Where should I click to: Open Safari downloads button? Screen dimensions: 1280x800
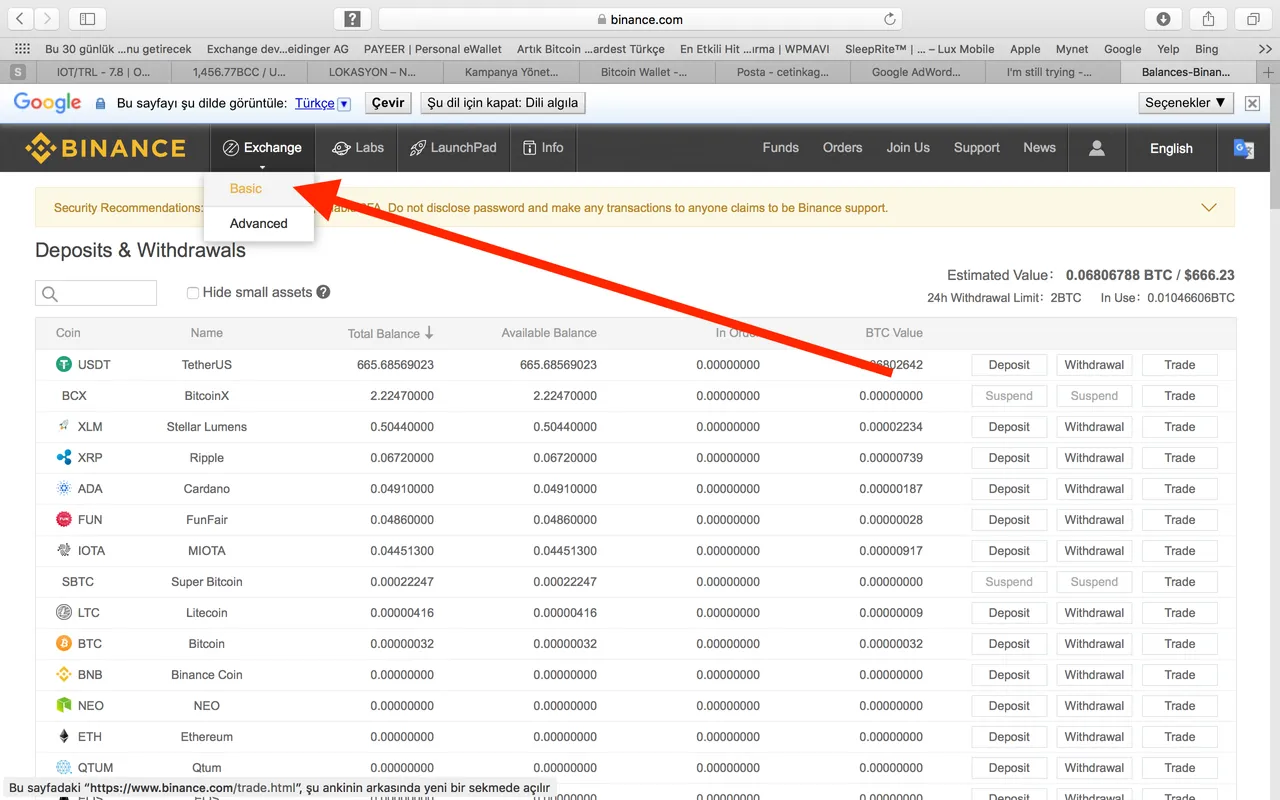1164,19
